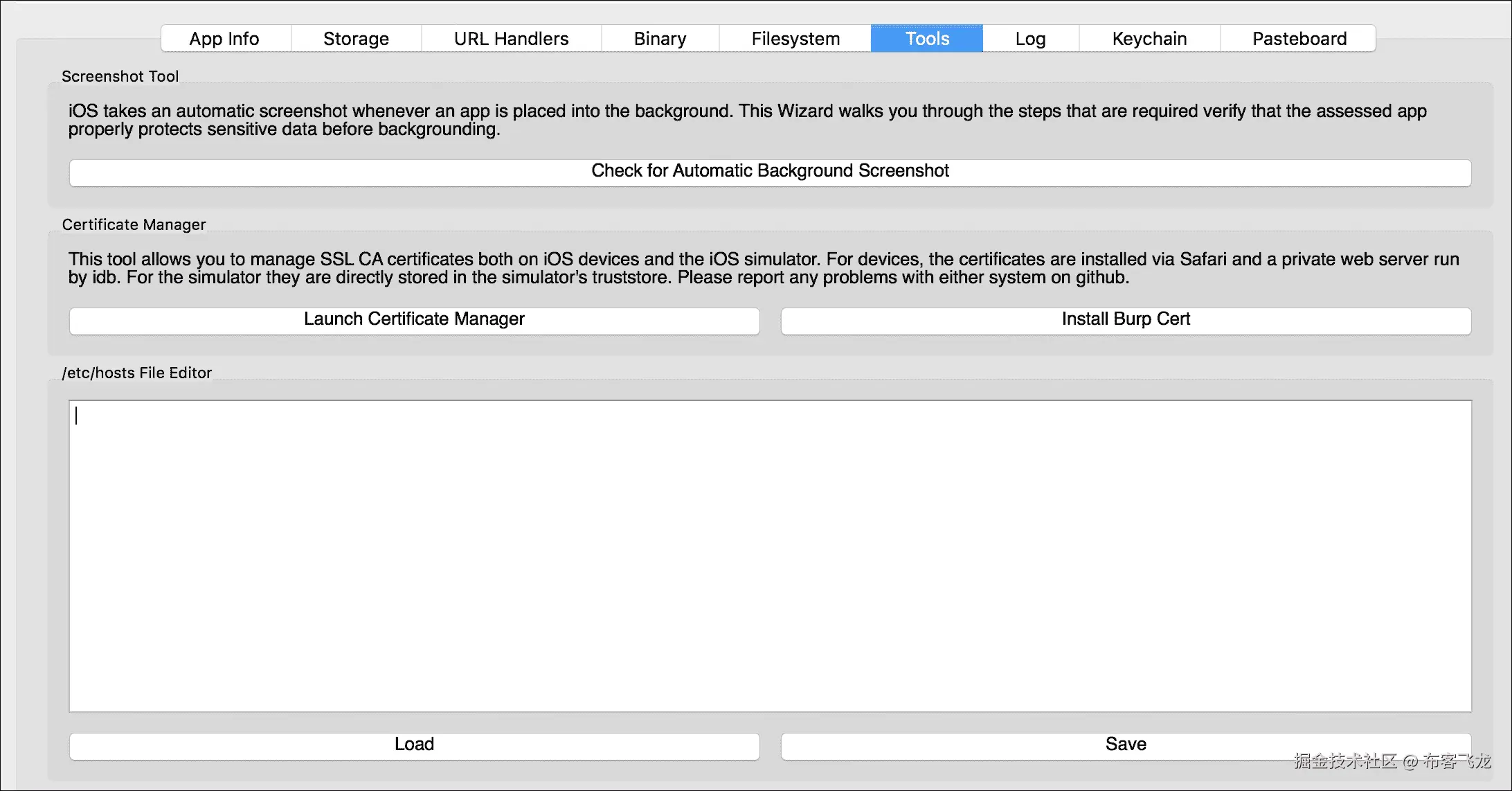Viewport: 1512px width, 791px height.
Task: Save the hosts file changes
Action: coord(1126,745)
